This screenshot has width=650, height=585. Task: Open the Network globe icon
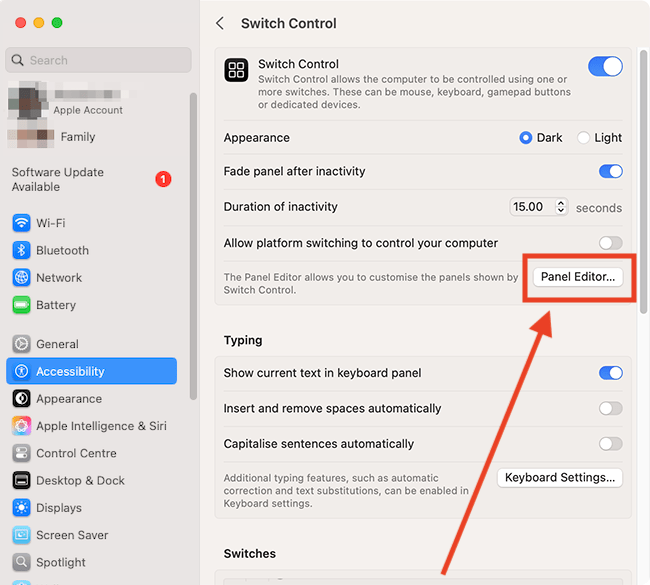(21, 277)
